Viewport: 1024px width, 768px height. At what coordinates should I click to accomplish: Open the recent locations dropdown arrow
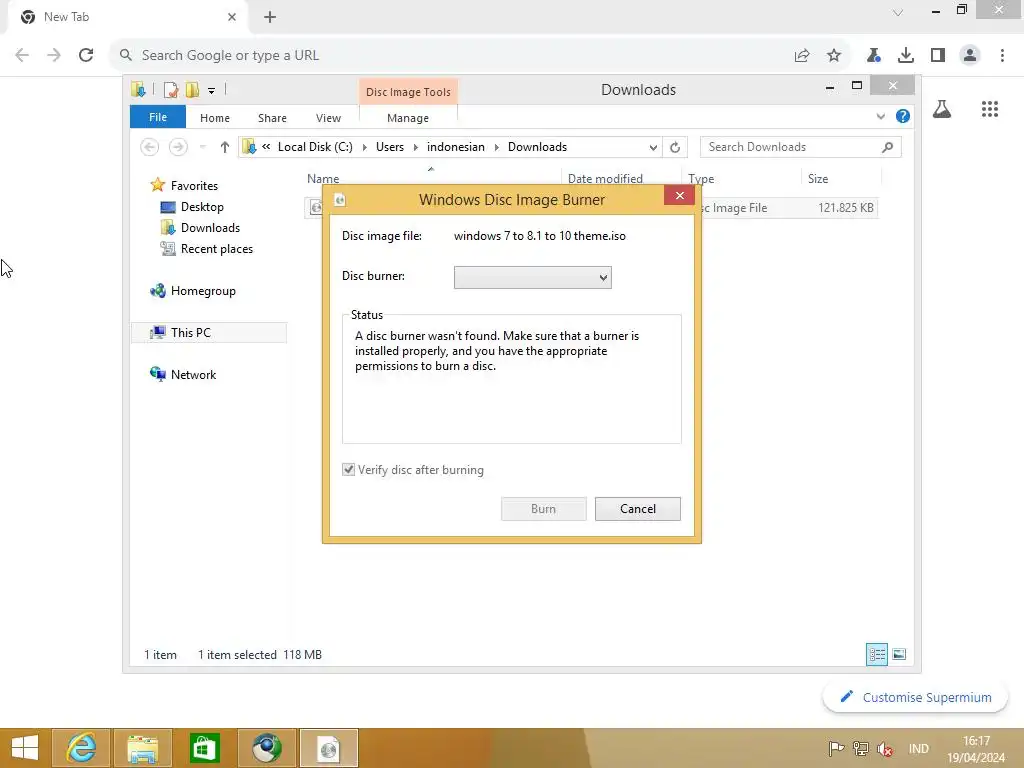[x=202, y=148]
